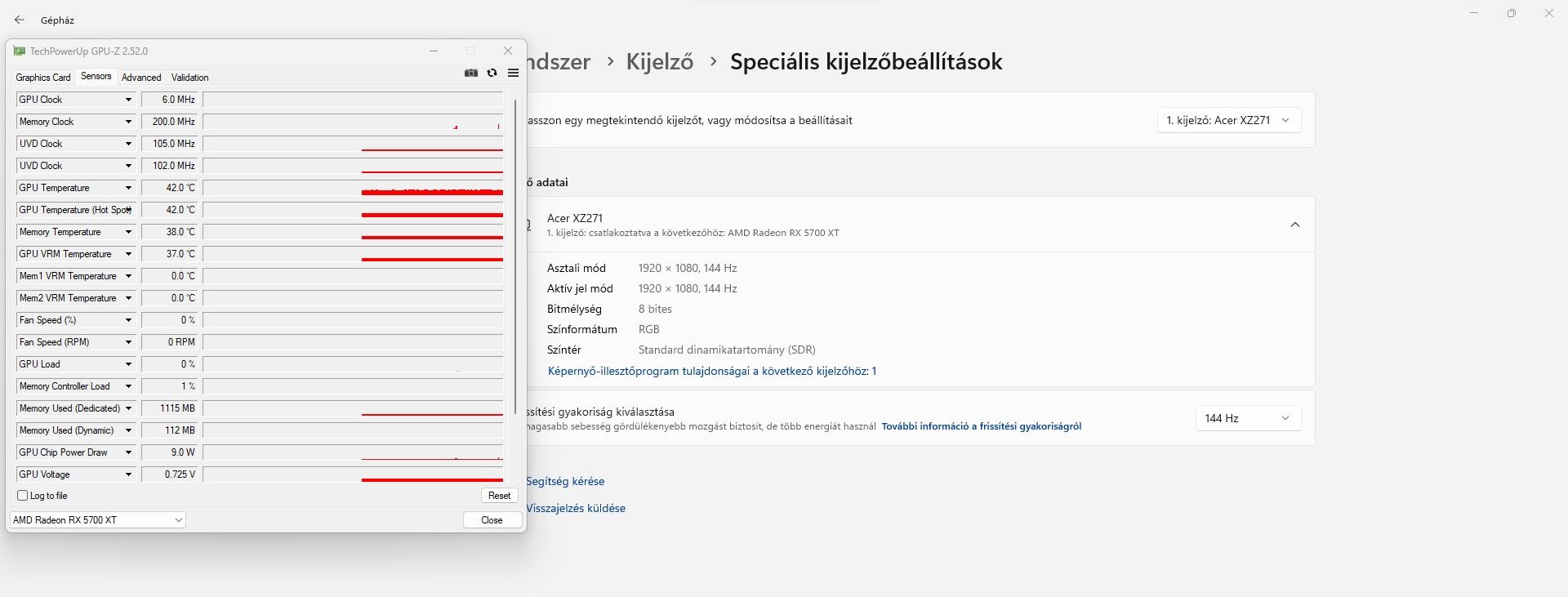Screen dimensions: 1568x597
Task: Click the Close button in GPU-Z
Action: 492,520
